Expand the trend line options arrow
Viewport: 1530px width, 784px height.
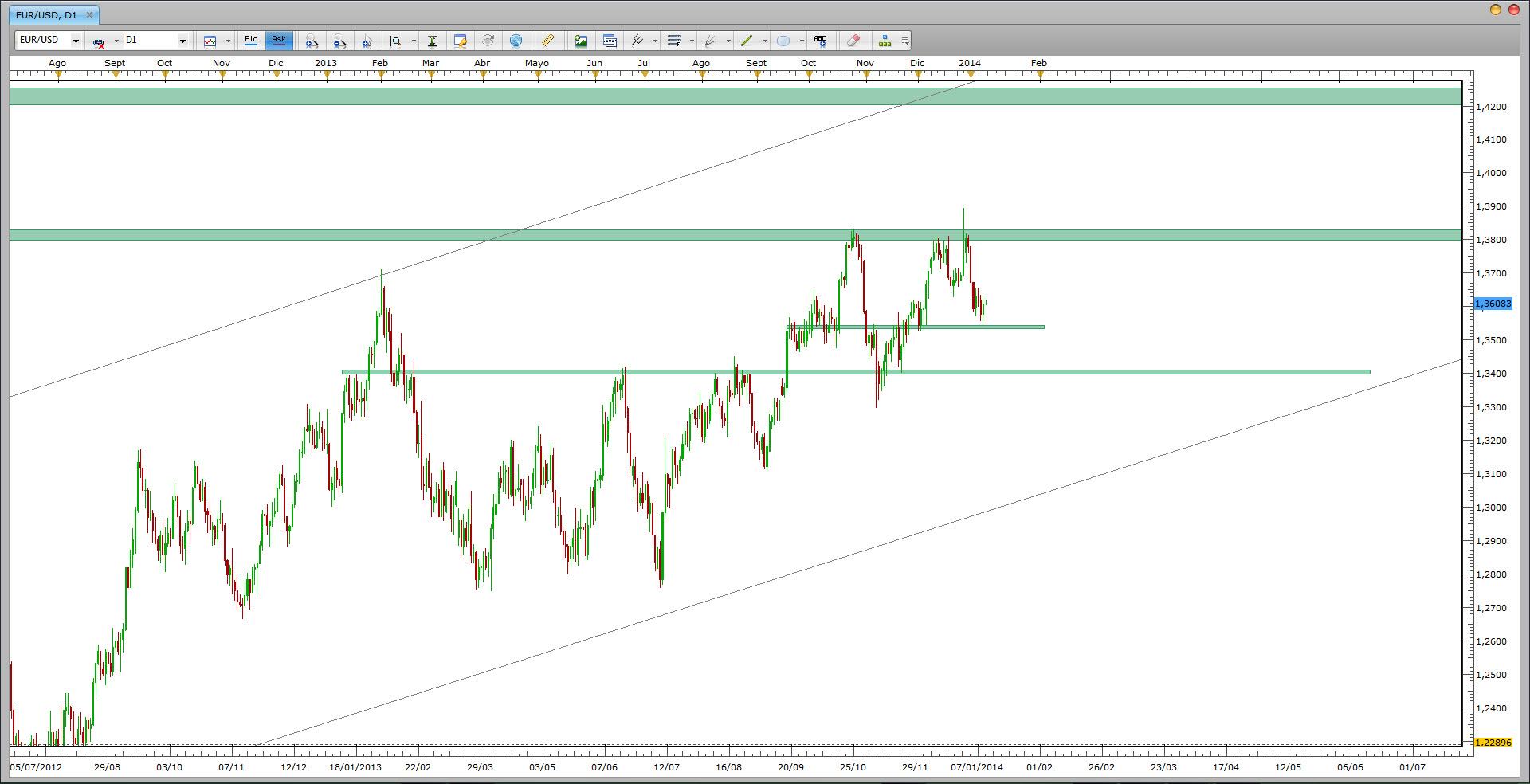(x=765, y=41)
